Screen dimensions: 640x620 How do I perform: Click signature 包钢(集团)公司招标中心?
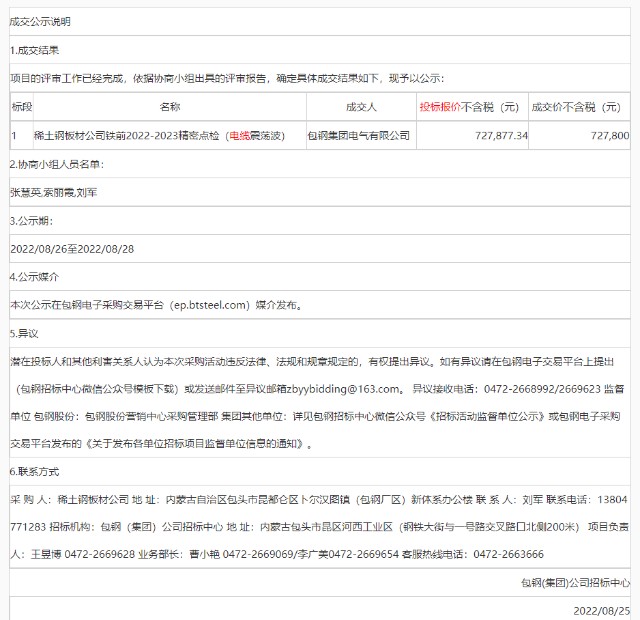[x=576, y=583]
